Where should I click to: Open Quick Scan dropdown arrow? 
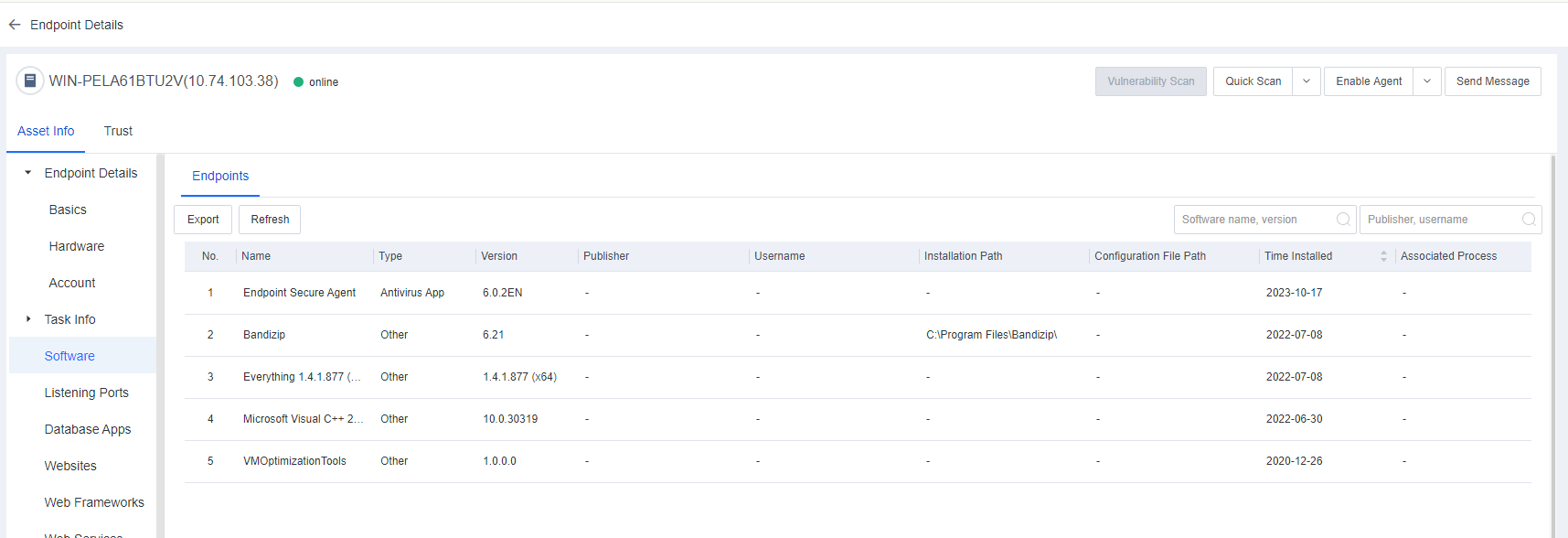tap(1307, 81)
